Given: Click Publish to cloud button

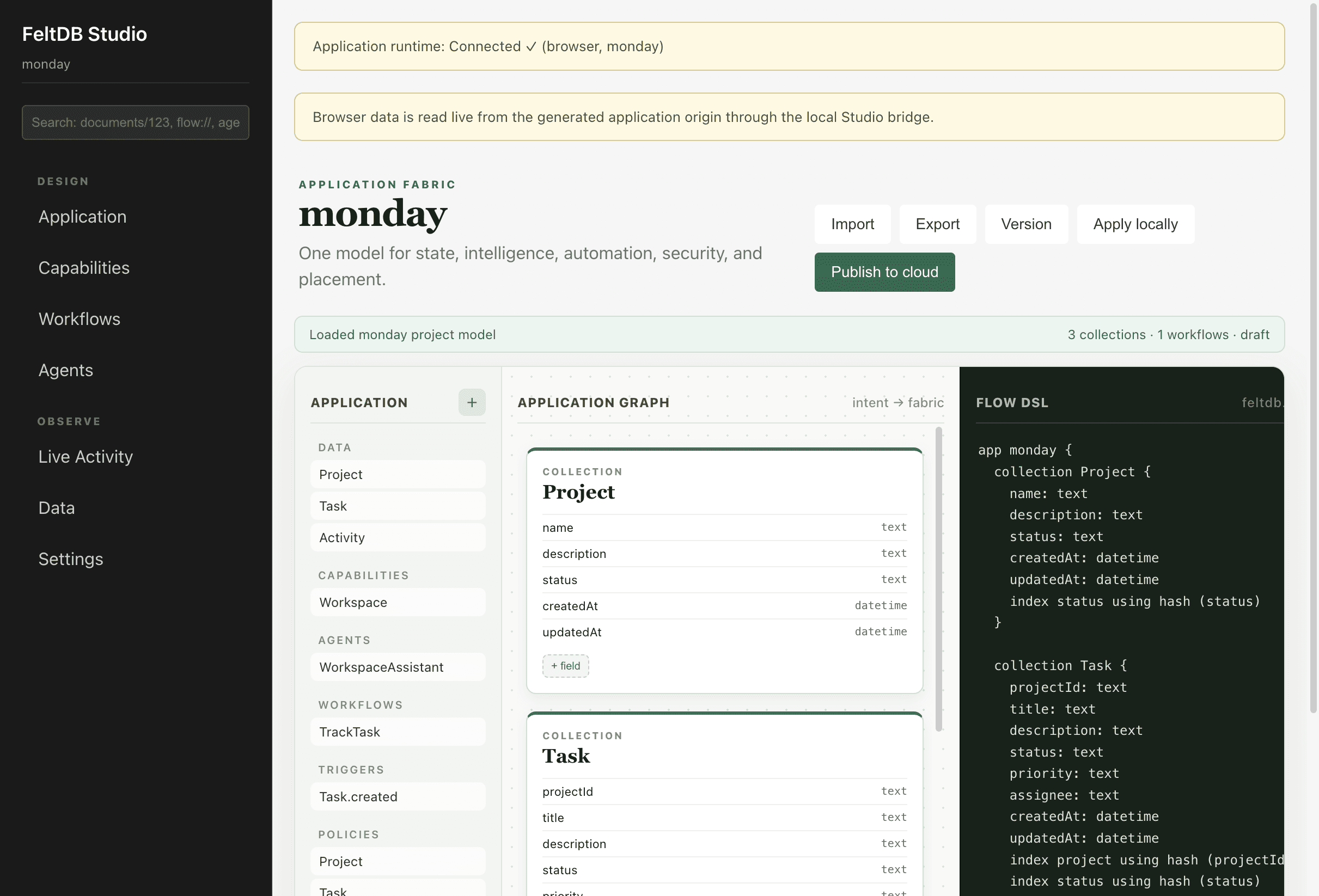Looking at the screenshot, I should [x=884, y=272].
